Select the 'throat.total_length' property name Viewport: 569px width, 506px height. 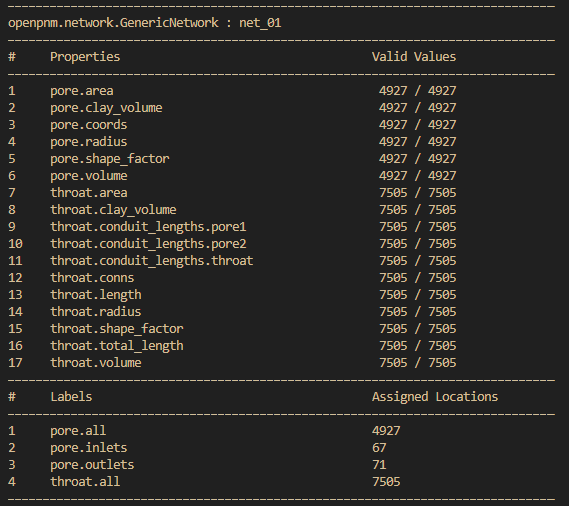pos(117,346)
